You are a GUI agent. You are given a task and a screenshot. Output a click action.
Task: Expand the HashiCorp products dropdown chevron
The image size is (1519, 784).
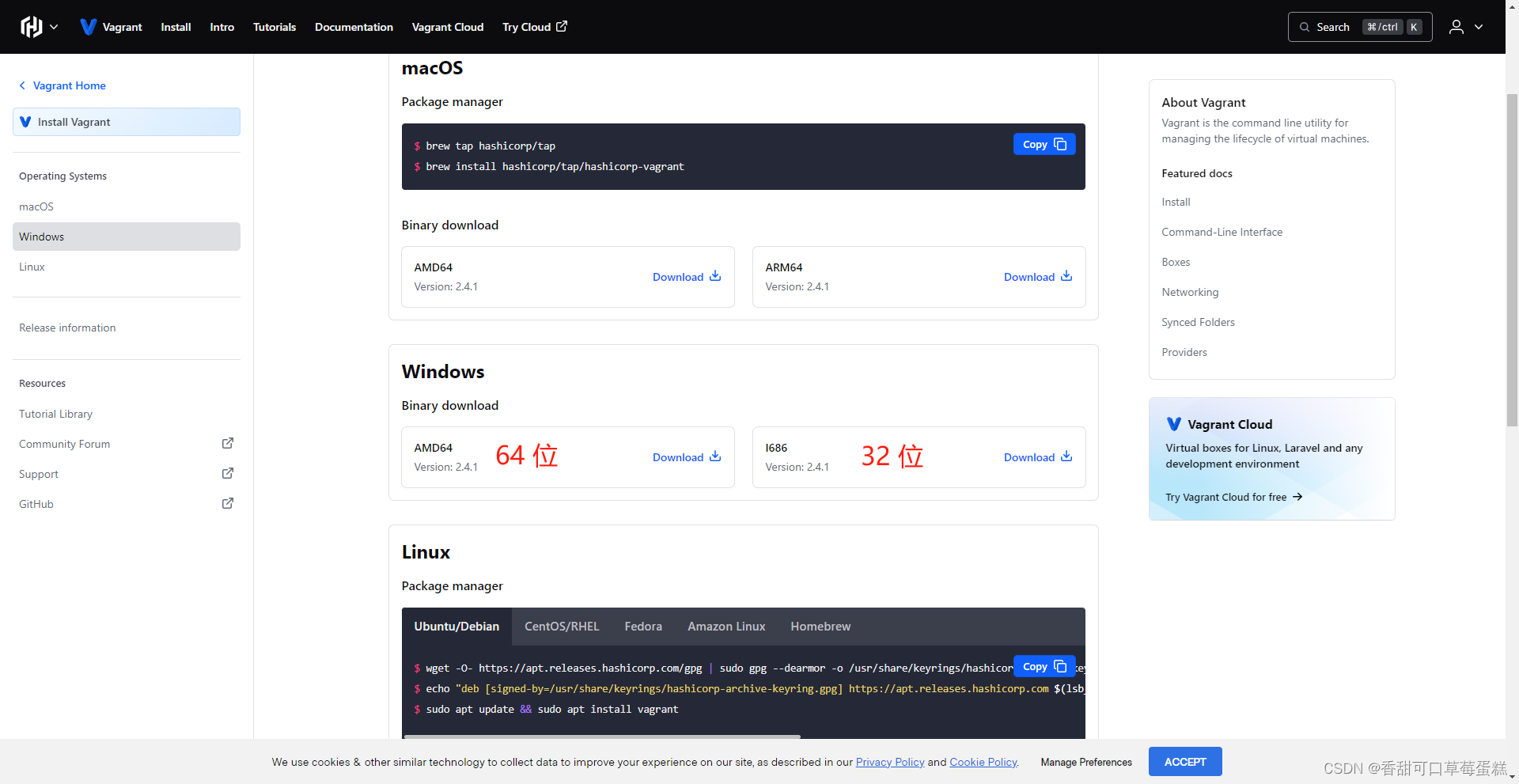[x=54, y=27]
